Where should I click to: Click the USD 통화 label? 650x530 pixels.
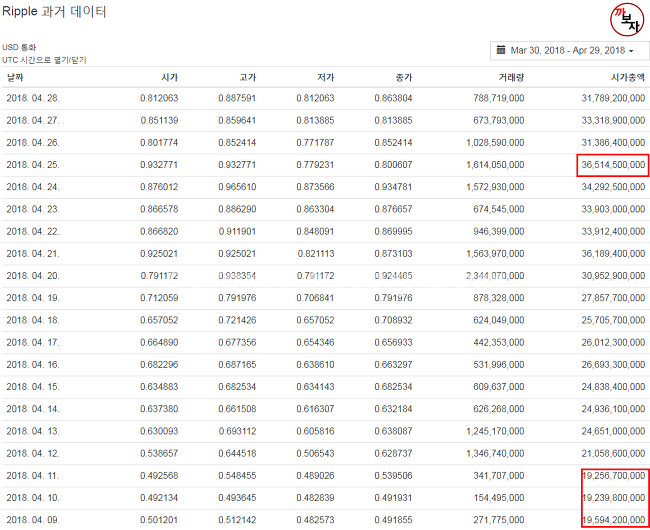[x=19, y=47]
